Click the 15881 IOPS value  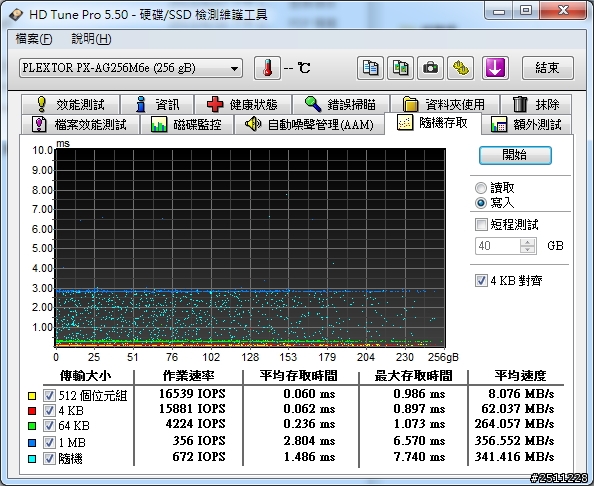pos(192,409)
